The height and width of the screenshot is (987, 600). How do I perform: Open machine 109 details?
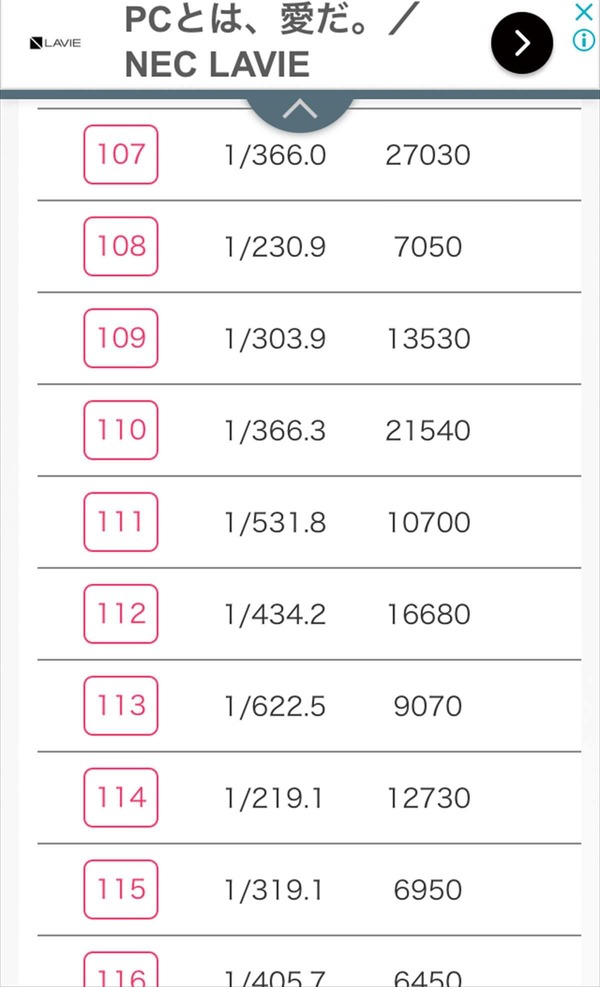point(121,338)
